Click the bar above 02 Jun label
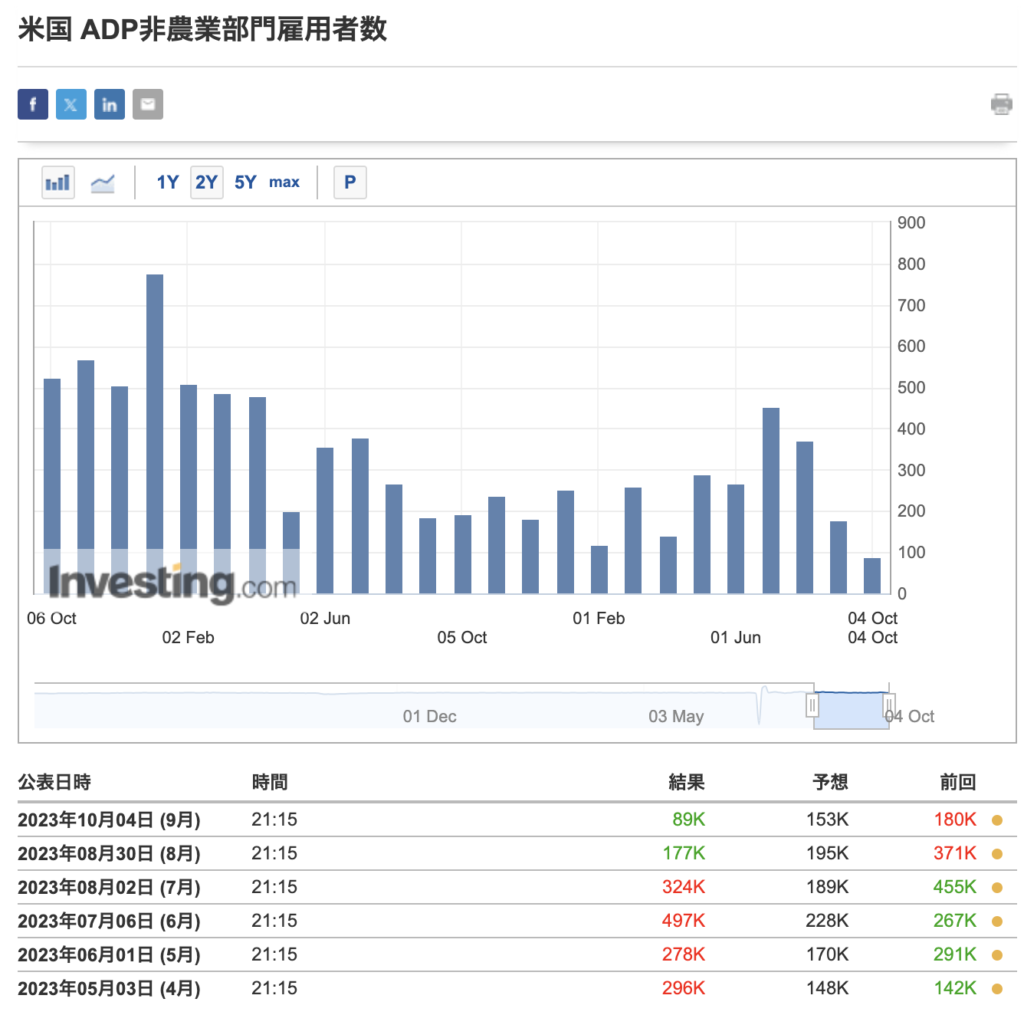Viewport: 1024px width, 1015px height. click(x=325, y=521)
